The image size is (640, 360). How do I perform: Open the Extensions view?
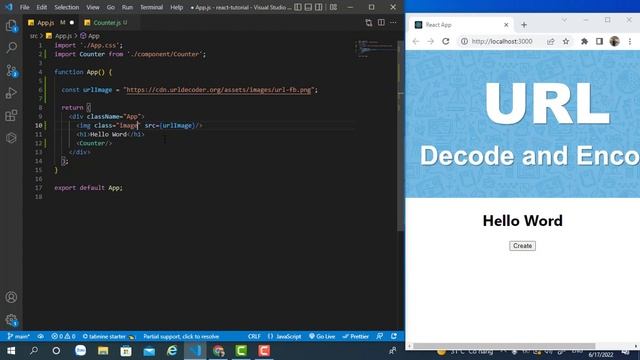point(11,116)
